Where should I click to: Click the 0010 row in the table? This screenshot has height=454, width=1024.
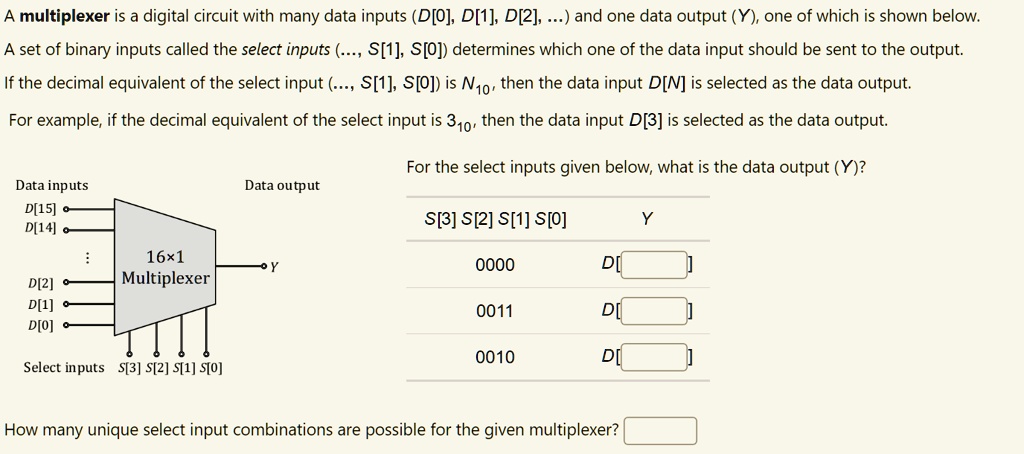click(x=558, y=357)
